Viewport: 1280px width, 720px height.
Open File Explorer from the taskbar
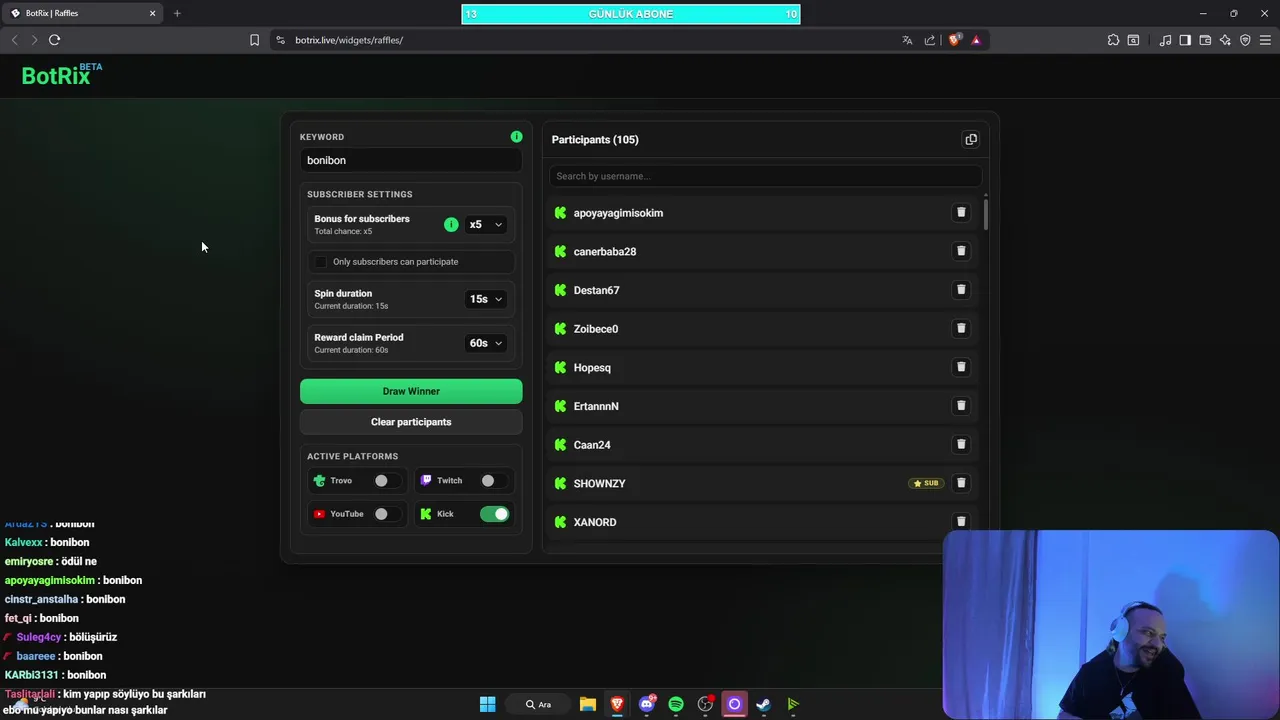588,704
